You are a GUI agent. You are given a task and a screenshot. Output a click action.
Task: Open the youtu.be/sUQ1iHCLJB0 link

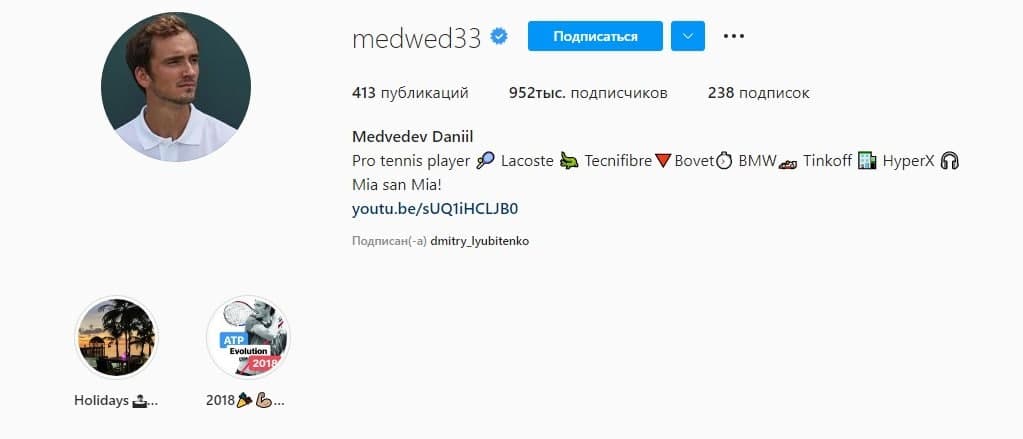pyautogui.click(x=435, y=209)
